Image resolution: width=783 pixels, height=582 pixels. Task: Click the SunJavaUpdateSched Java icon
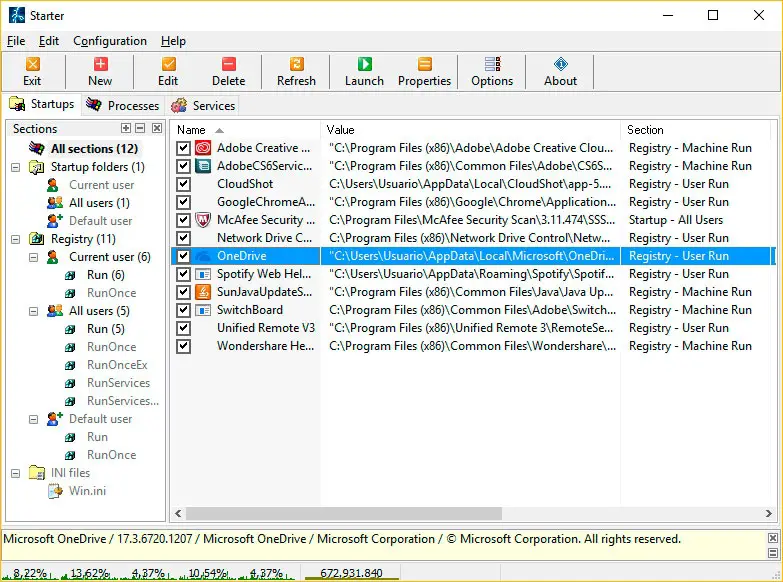[x=203, y=292]
